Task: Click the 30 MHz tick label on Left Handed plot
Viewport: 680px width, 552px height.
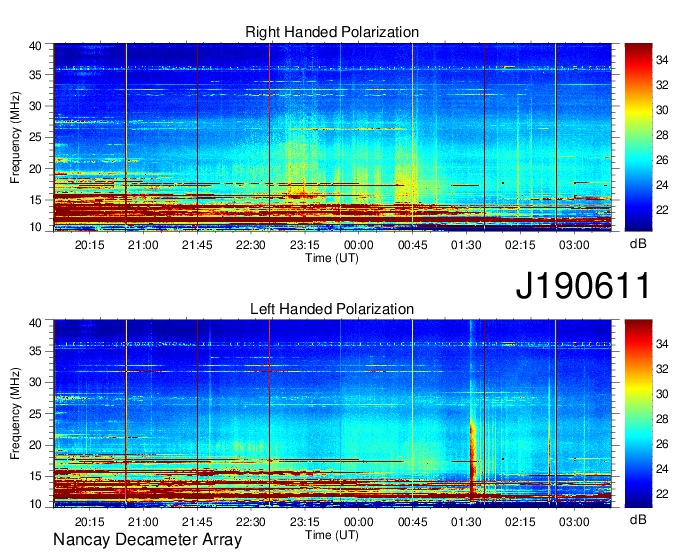Action: [35, 382]
